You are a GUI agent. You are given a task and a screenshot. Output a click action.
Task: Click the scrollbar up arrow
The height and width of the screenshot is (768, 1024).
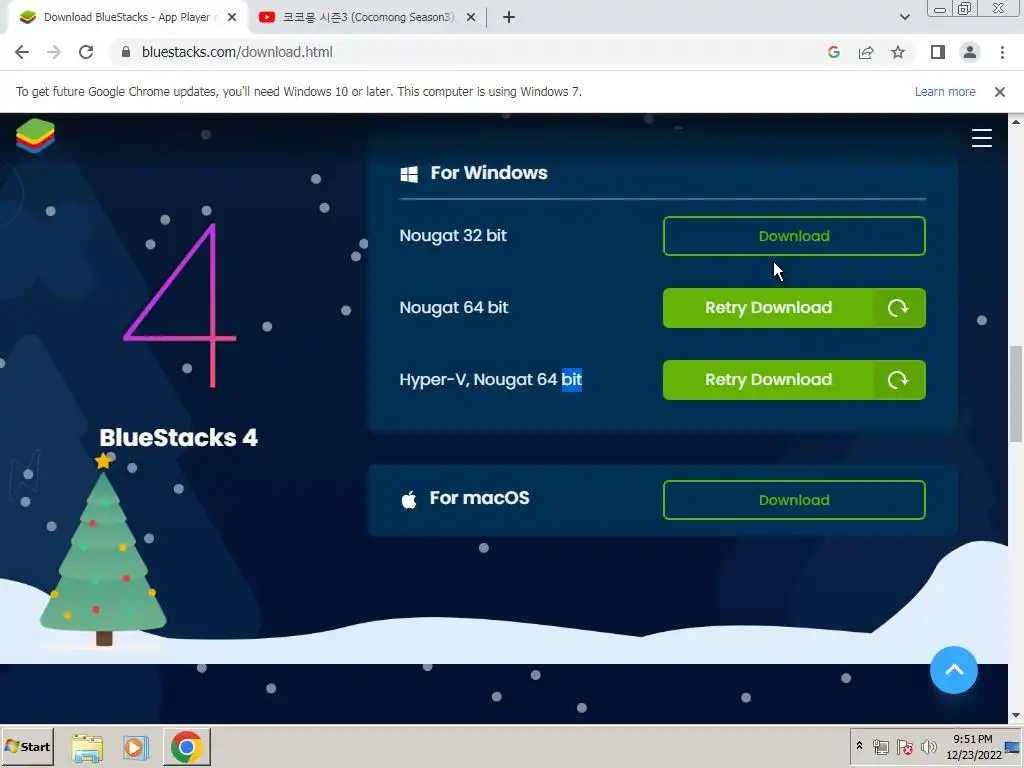click(x=1016, y=121)
